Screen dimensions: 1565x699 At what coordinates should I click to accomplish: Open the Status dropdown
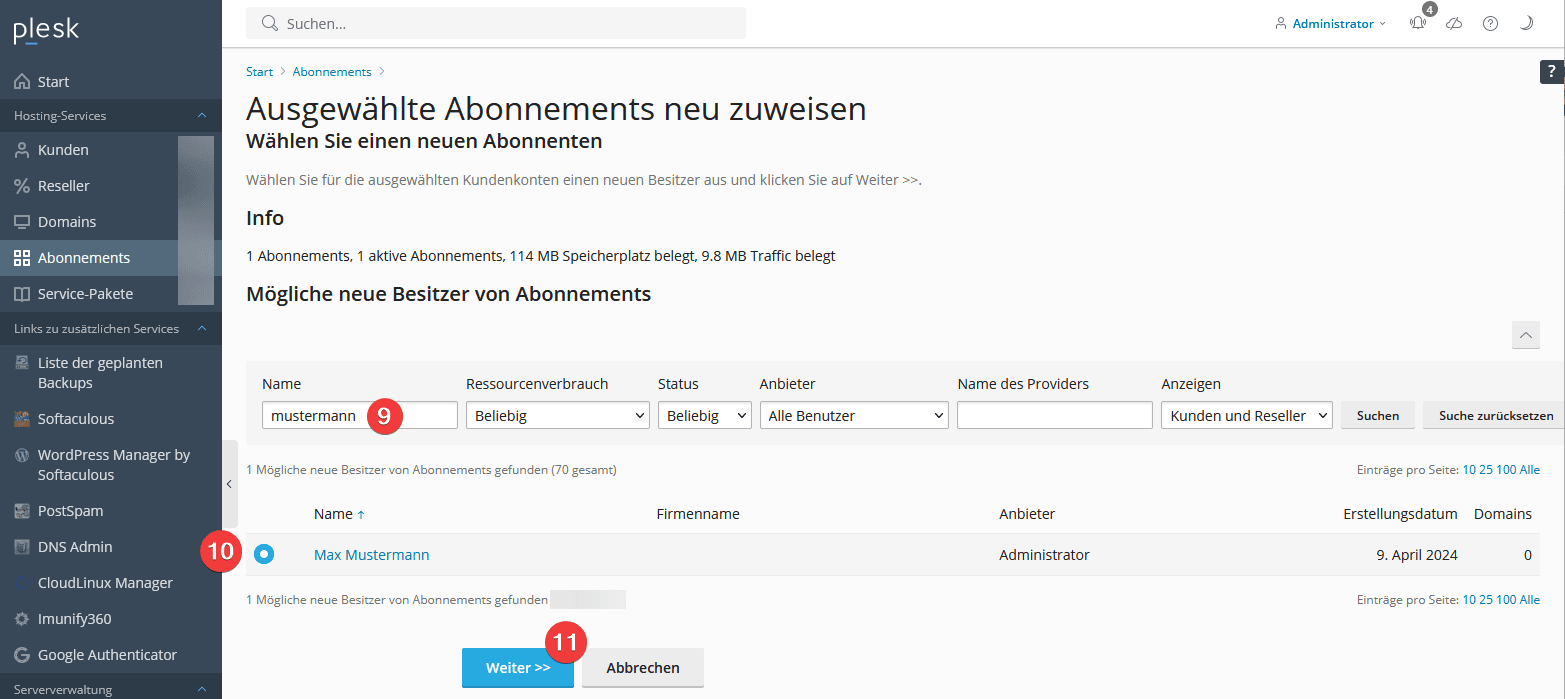coord(704,416)
